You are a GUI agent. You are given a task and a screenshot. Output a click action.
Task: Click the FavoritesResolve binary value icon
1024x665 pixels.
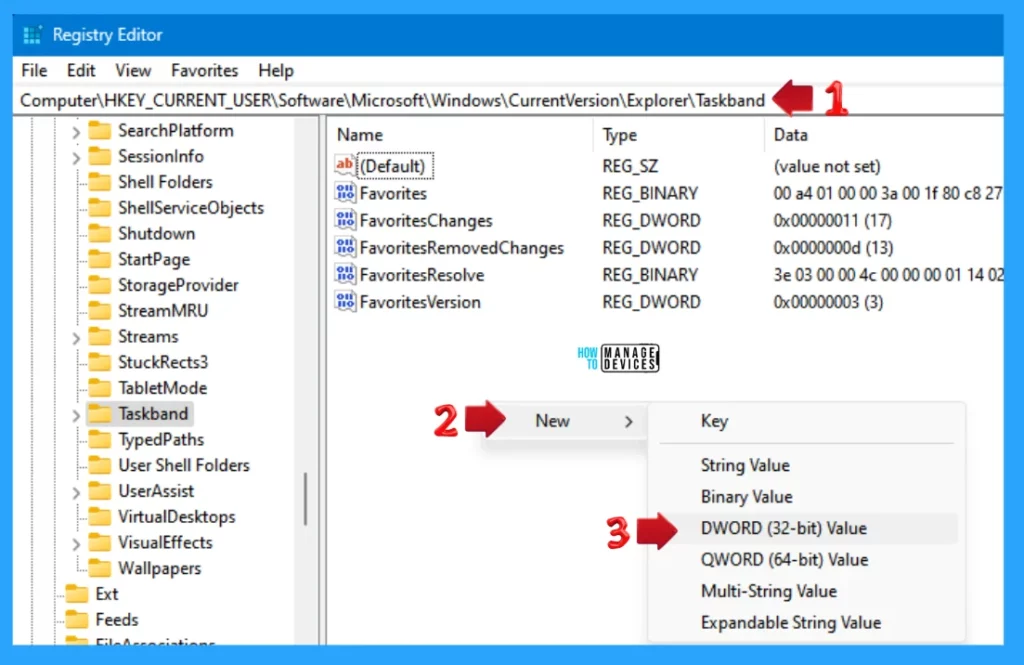(345, 274)
